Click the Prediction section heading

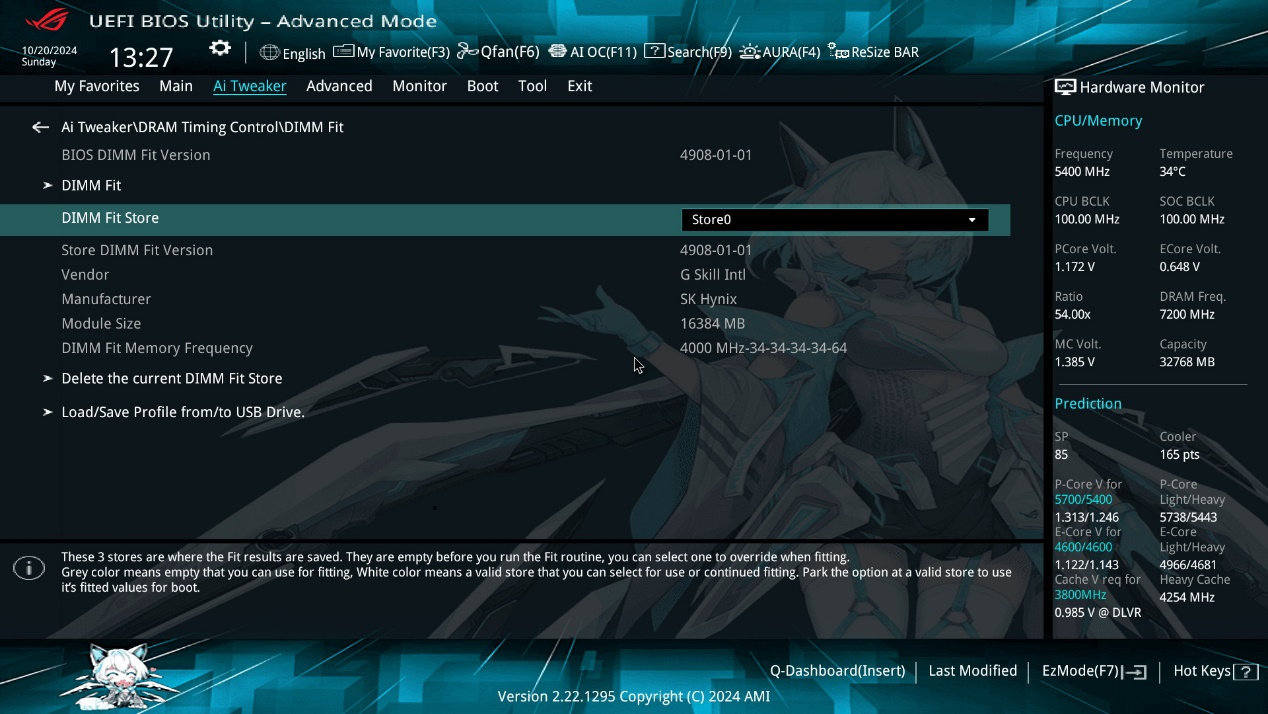[x=1088, y=404]
